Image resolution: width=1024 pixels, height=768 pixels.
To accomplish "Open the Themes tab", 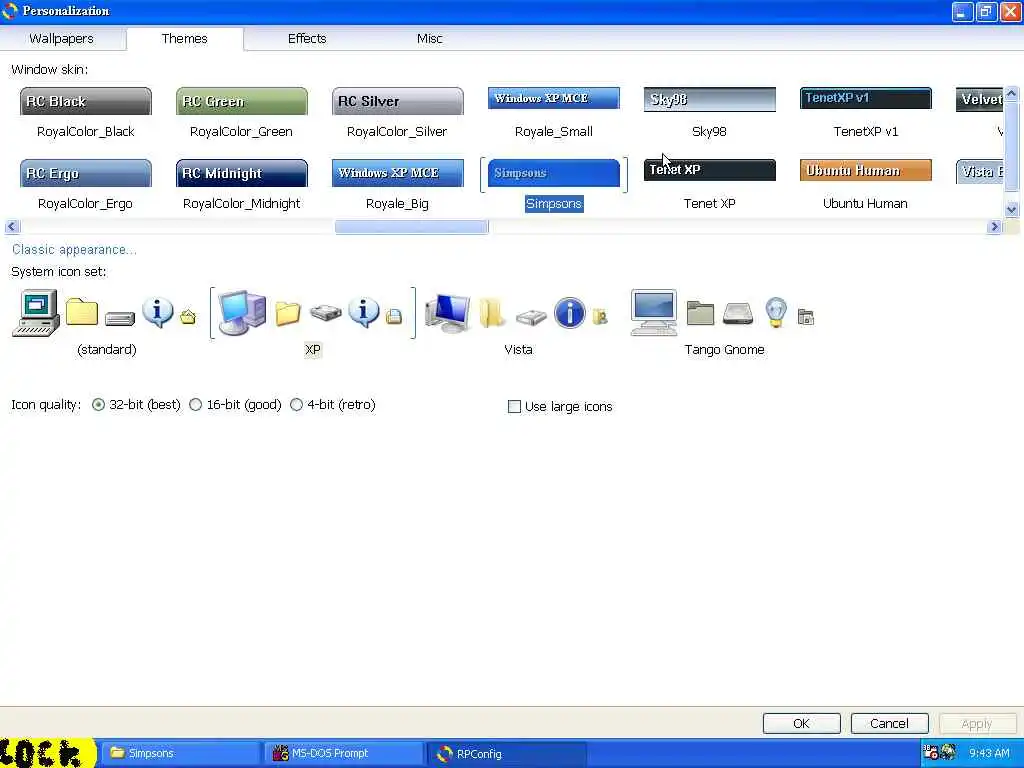I will point(185,39).
